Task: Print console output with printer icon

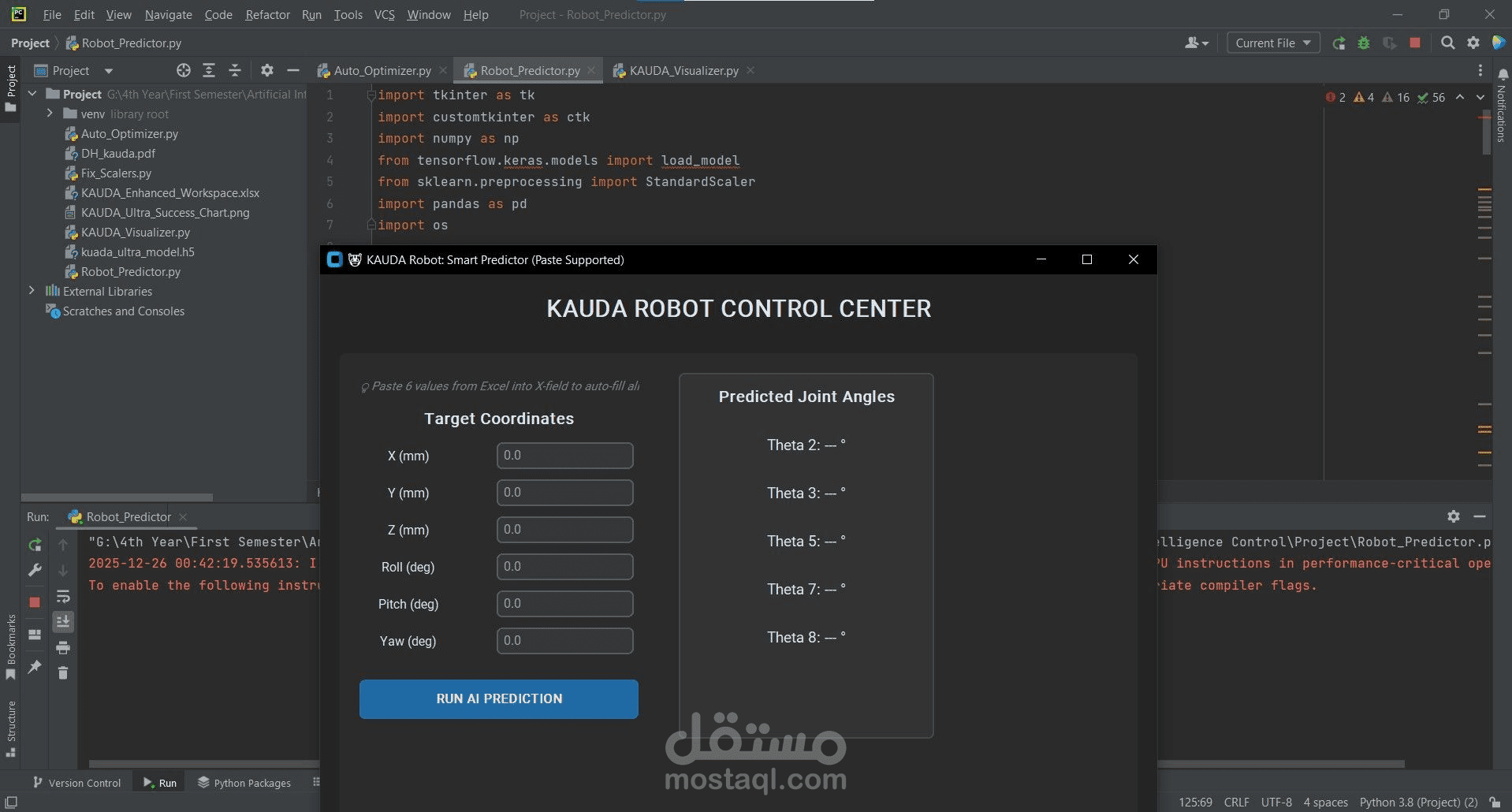Action: [x=63, y=648]
